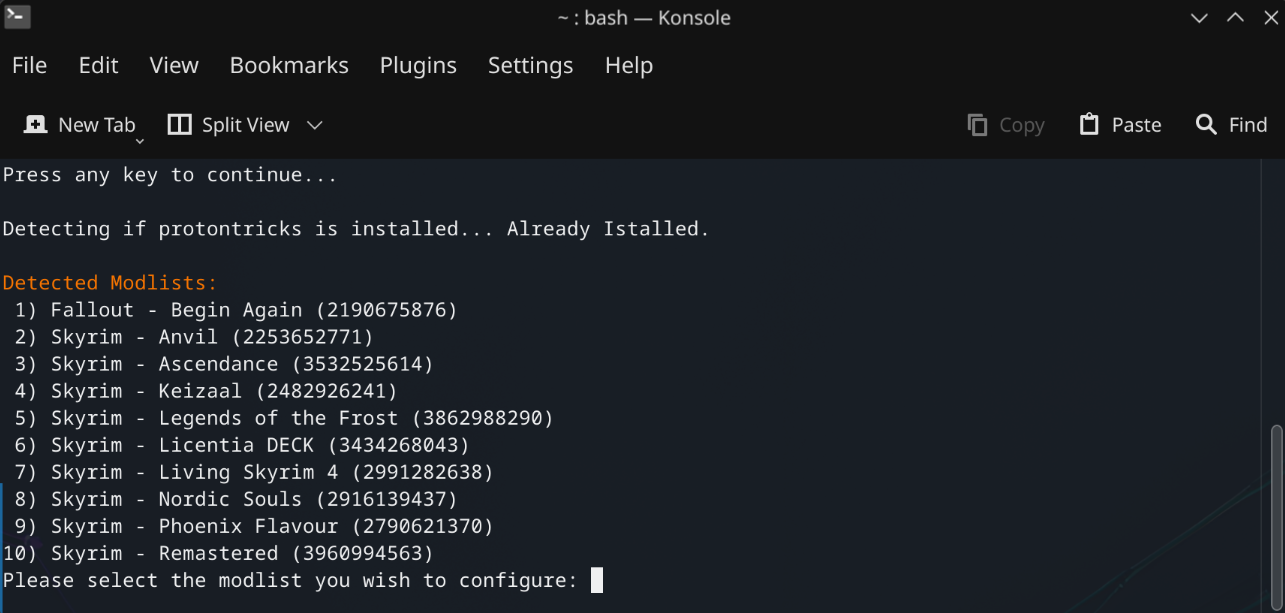Click the 'Skyrim - Keizaal (2482926241)' line
Viewport: 1285px width, 613px height.
coord(206,391)
